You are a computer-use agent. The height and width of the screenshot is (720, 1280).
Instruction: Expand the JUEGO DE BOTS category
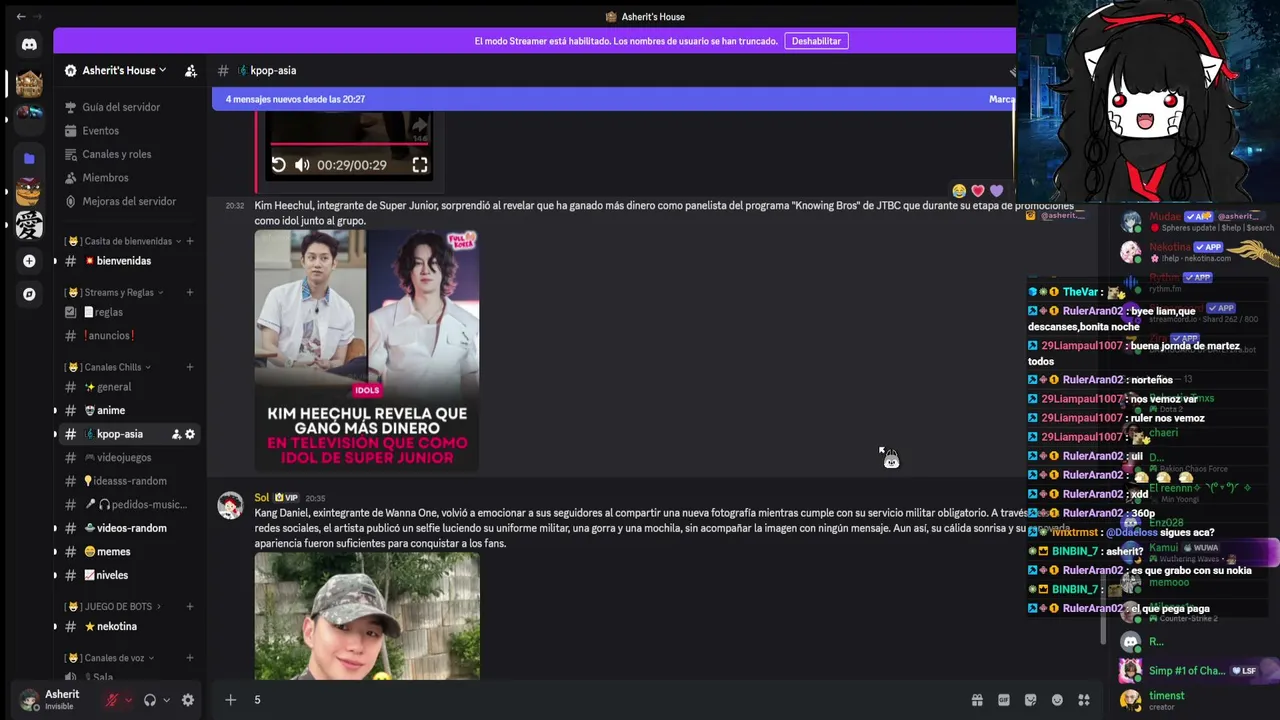click(x=113, y=607)
